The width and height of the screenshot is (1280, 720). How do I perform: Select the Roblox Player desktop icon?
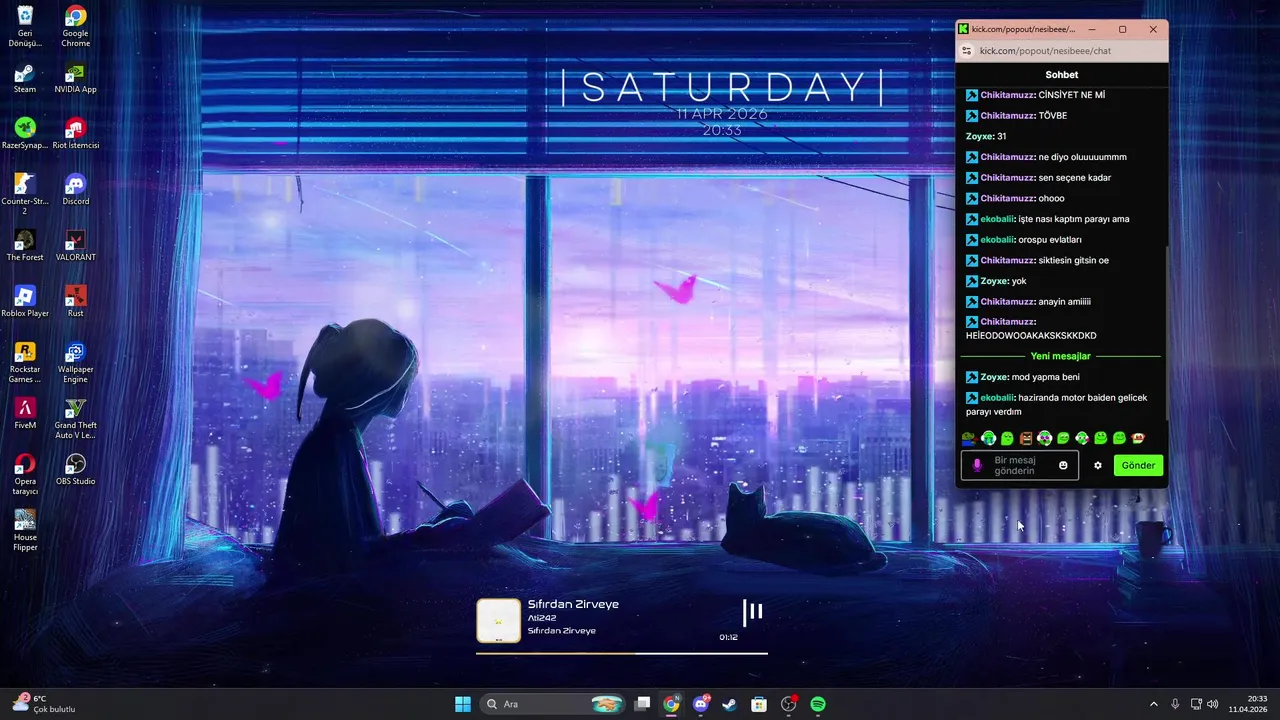(25, 302)
